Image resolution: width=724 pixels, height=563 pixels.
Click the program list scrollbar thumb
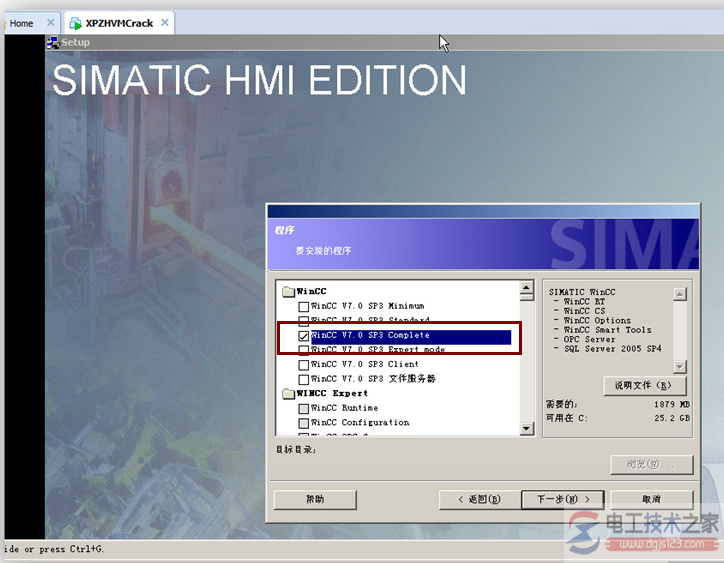pyautogui.click(x=526, y=297)
